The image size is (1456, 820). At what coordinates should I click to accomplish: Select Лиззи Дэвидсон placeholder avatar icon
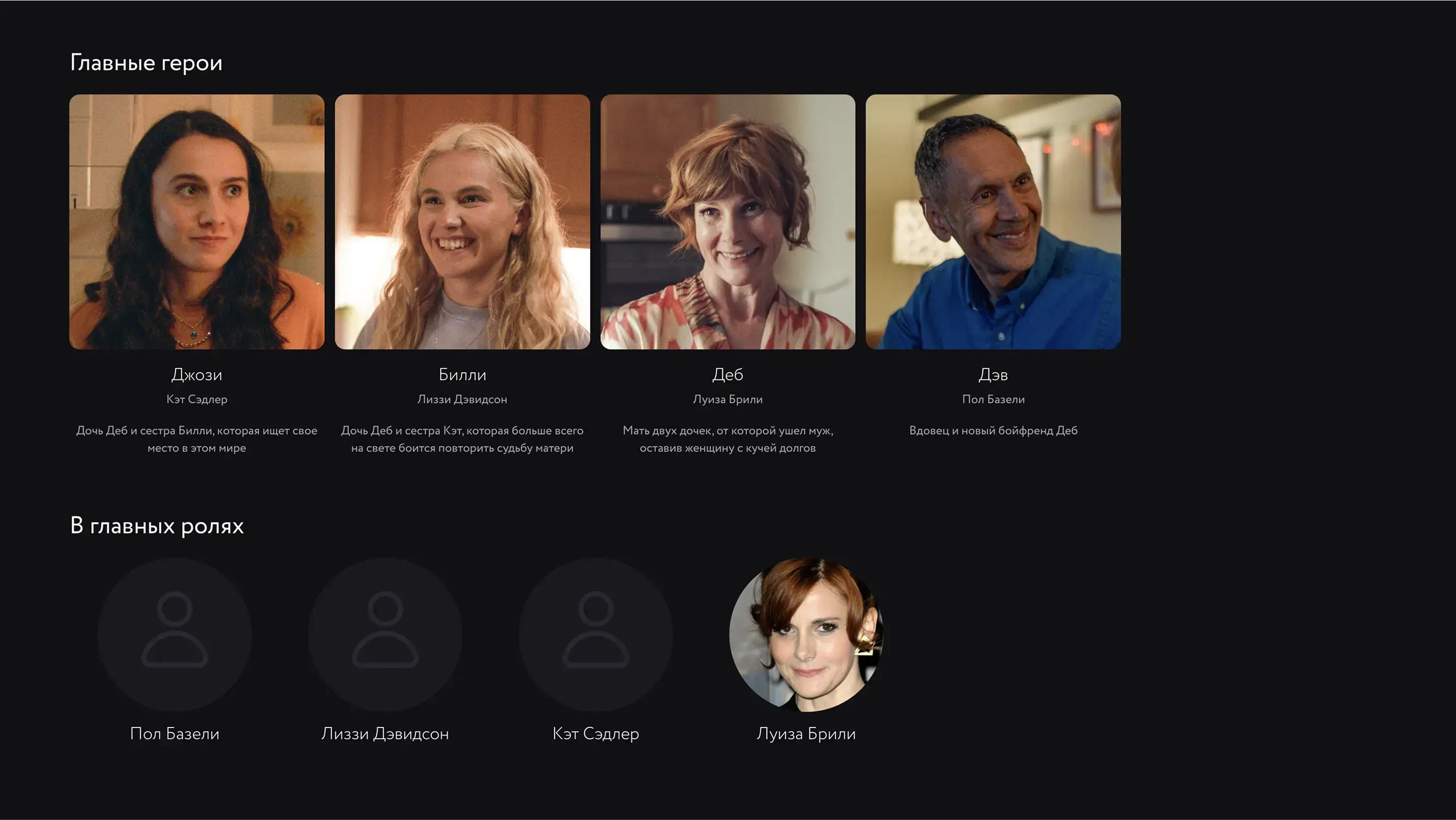coord(385,634)
